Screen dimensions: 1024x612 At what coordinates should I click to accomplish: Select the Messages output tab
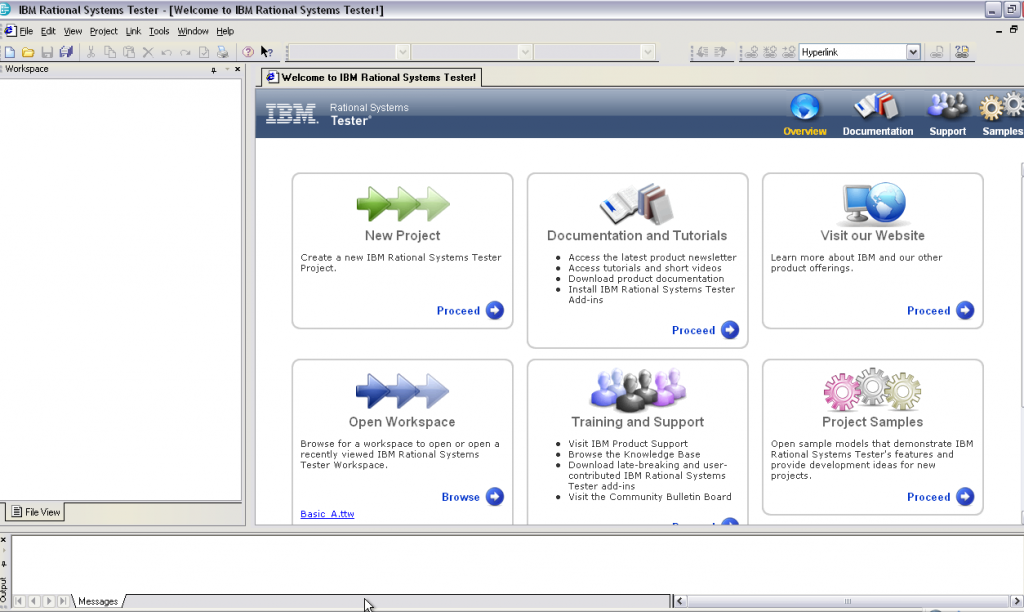pos(98,601)
